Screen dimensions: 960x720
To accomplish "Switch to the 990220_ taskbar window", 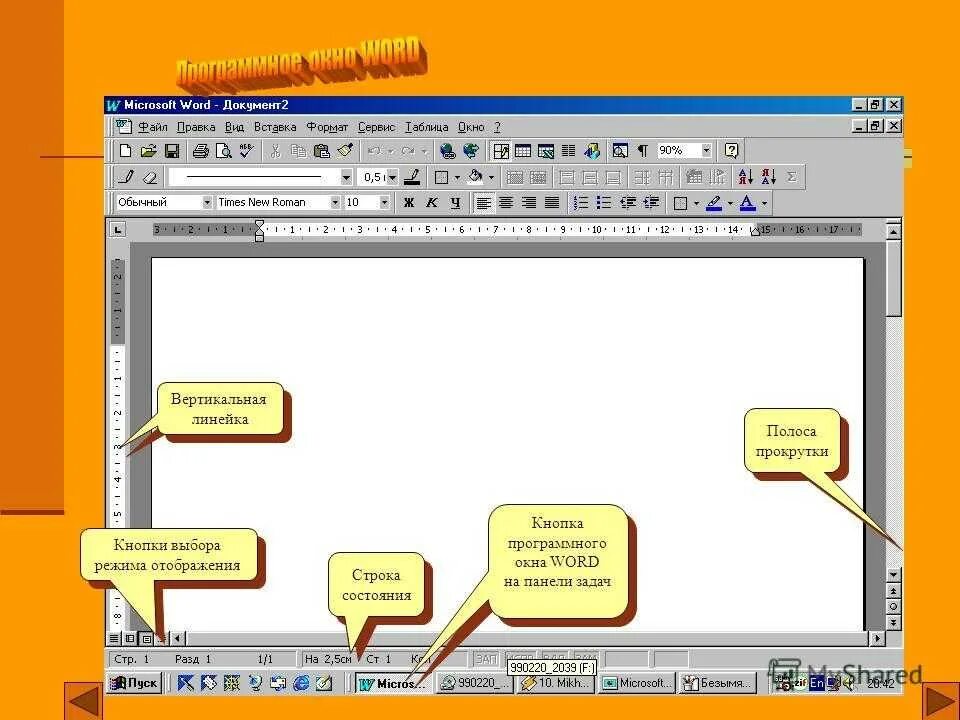I will coord(475,683).
